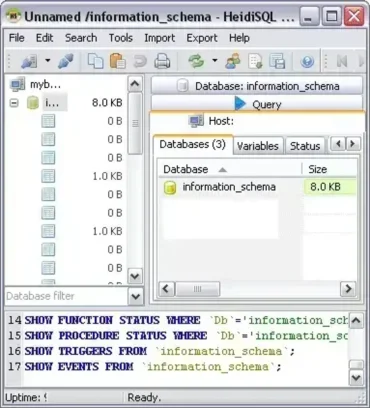Open the File menu
The height and width of the screenshot is (408, 370).
click(16, 38)
